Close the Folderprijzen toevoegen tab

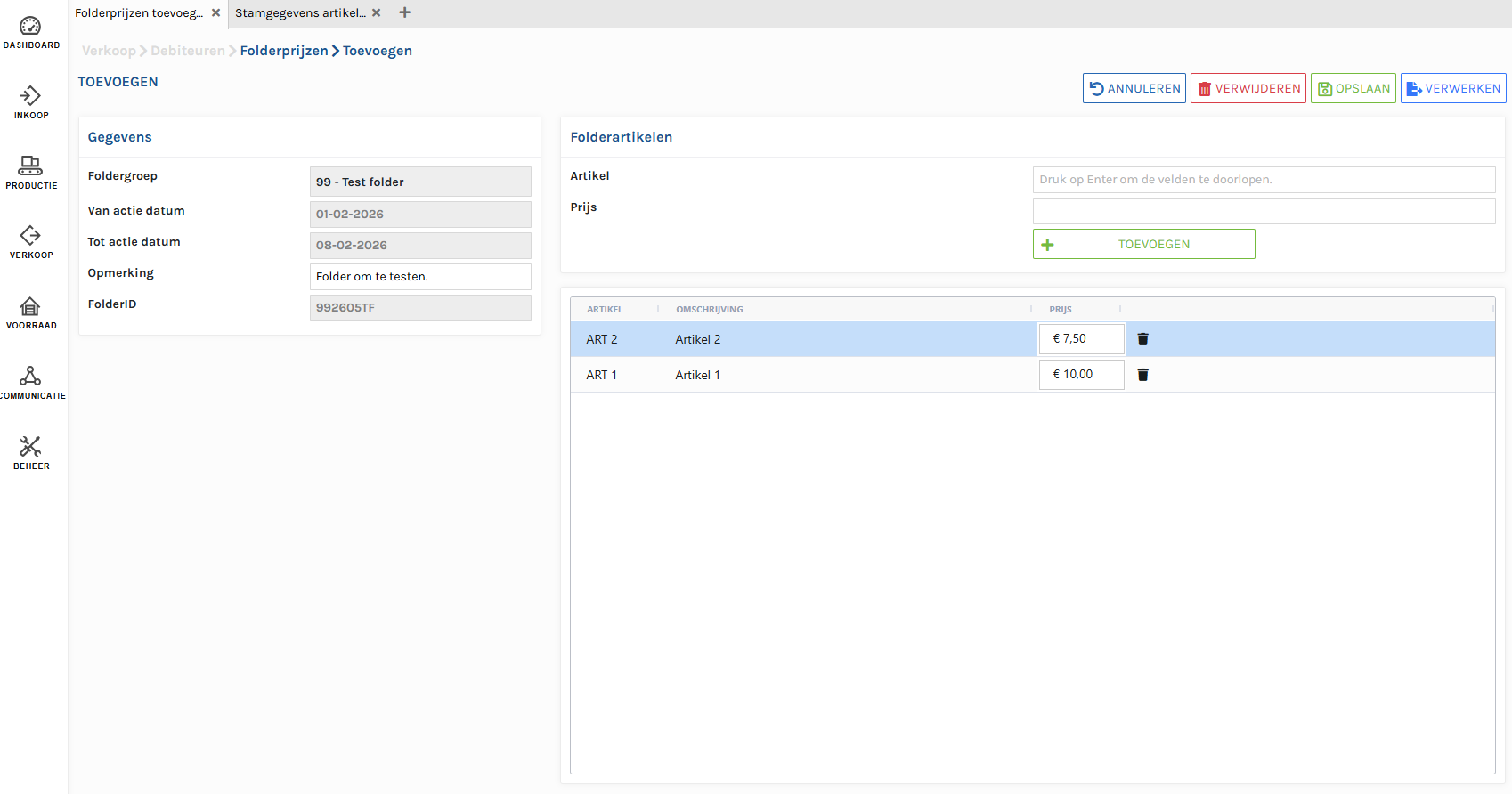[x=215, y=12]
